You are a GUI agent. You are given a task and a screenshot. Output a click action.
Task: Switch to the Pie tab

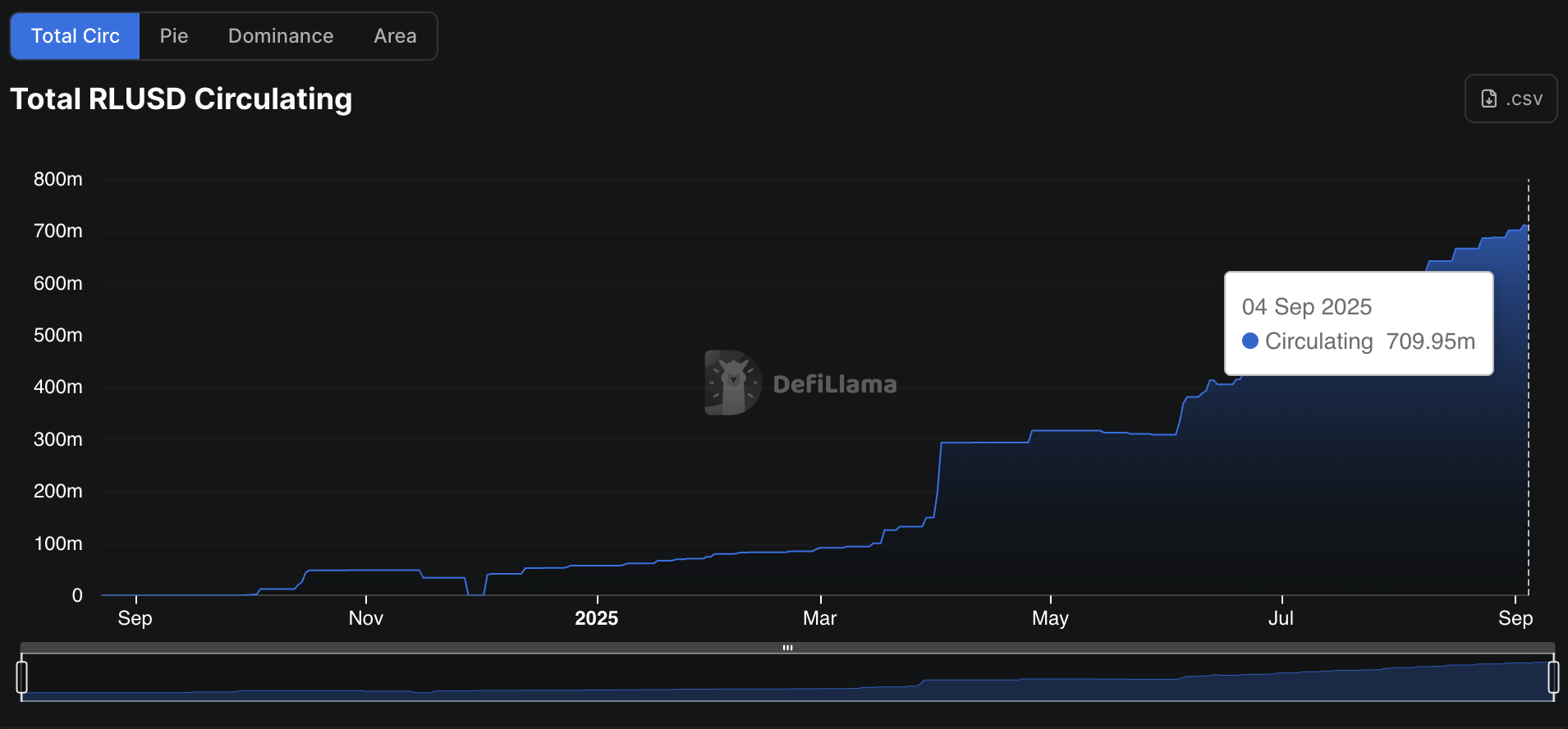click(173, 36)
